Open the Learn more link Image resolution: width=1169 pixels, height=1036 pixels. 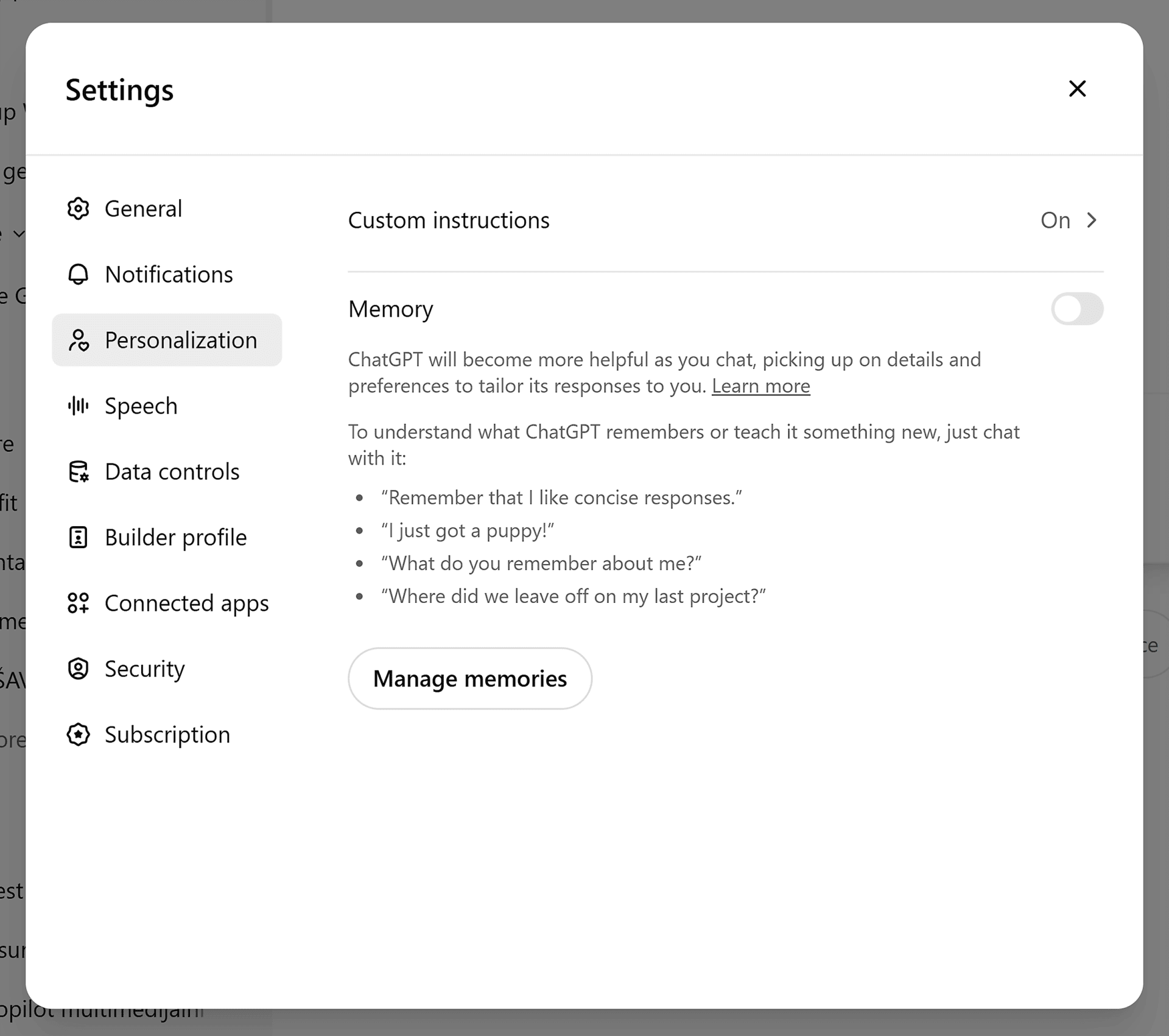point(760,386)
